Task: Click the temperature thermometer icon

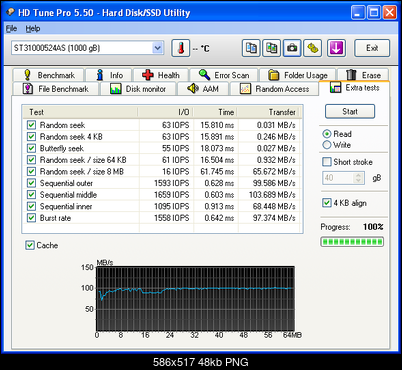Action: tap(181, 48)
